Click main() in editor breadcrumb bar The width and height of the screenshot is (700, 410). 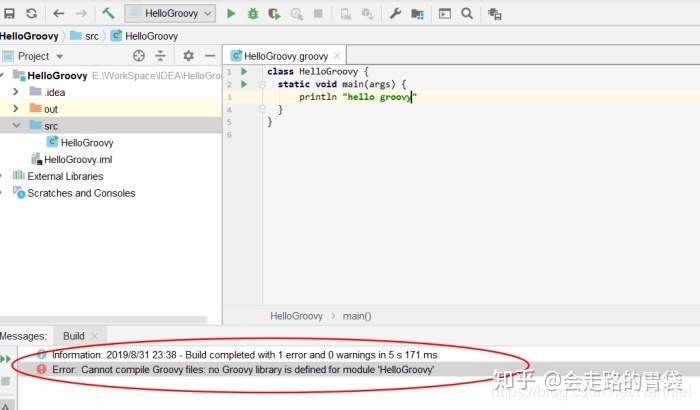point(357,316)
